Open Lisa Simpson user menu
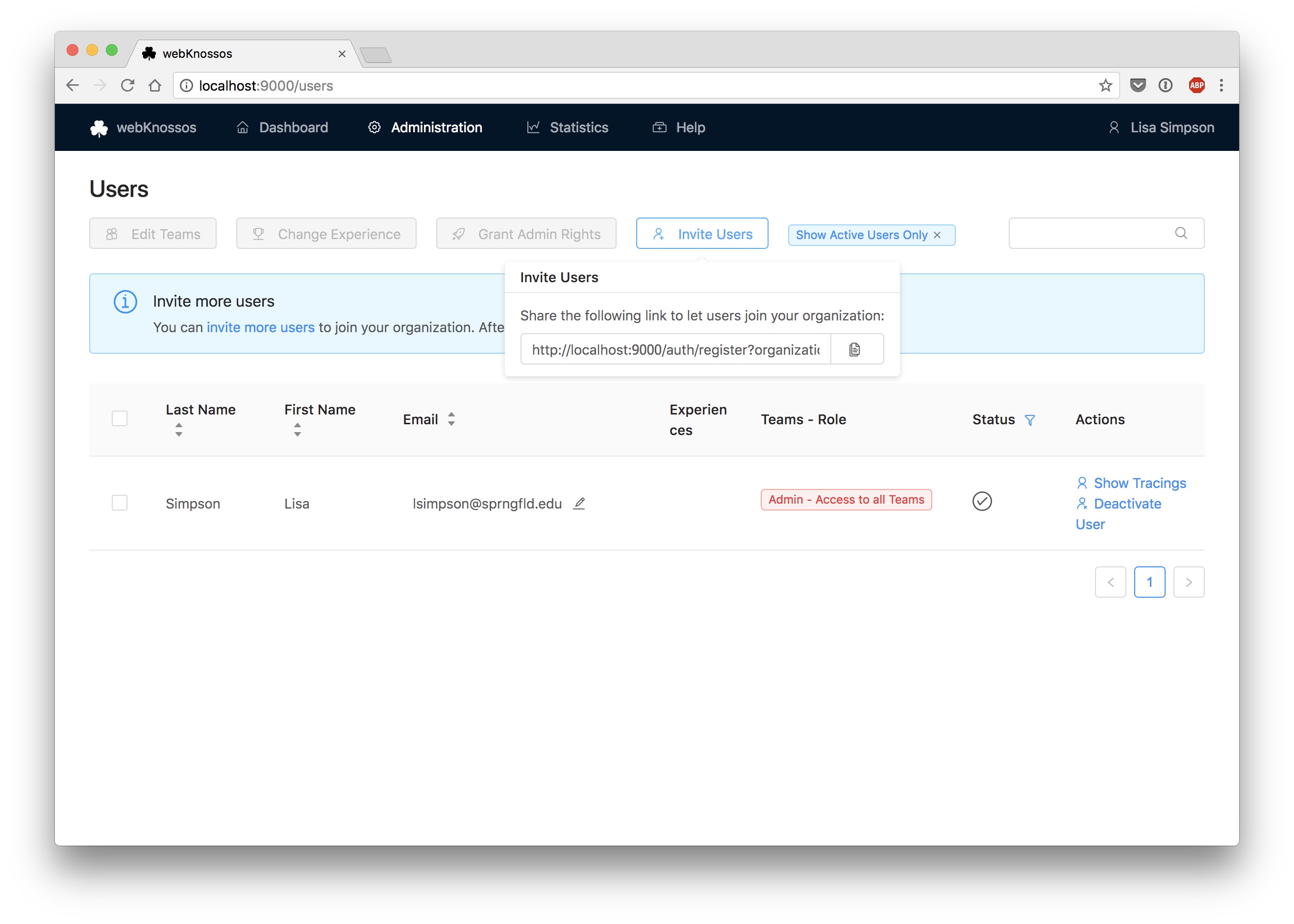 [x=1161, y=127]
